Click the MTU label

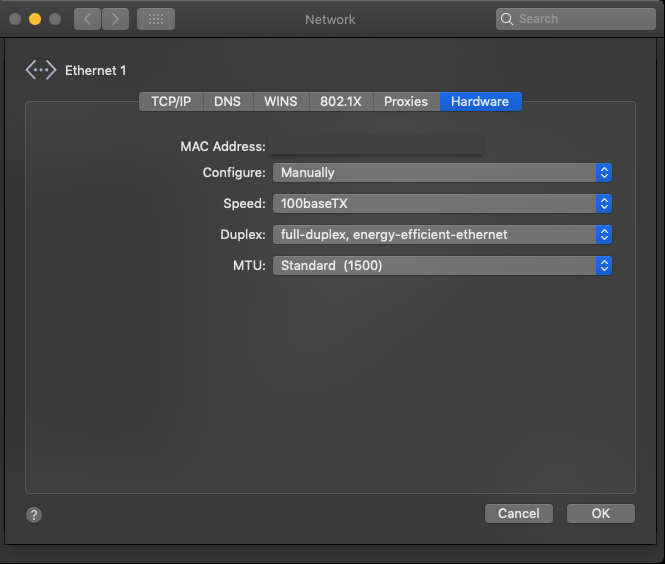pyautogui.click(x=249, y=265)
